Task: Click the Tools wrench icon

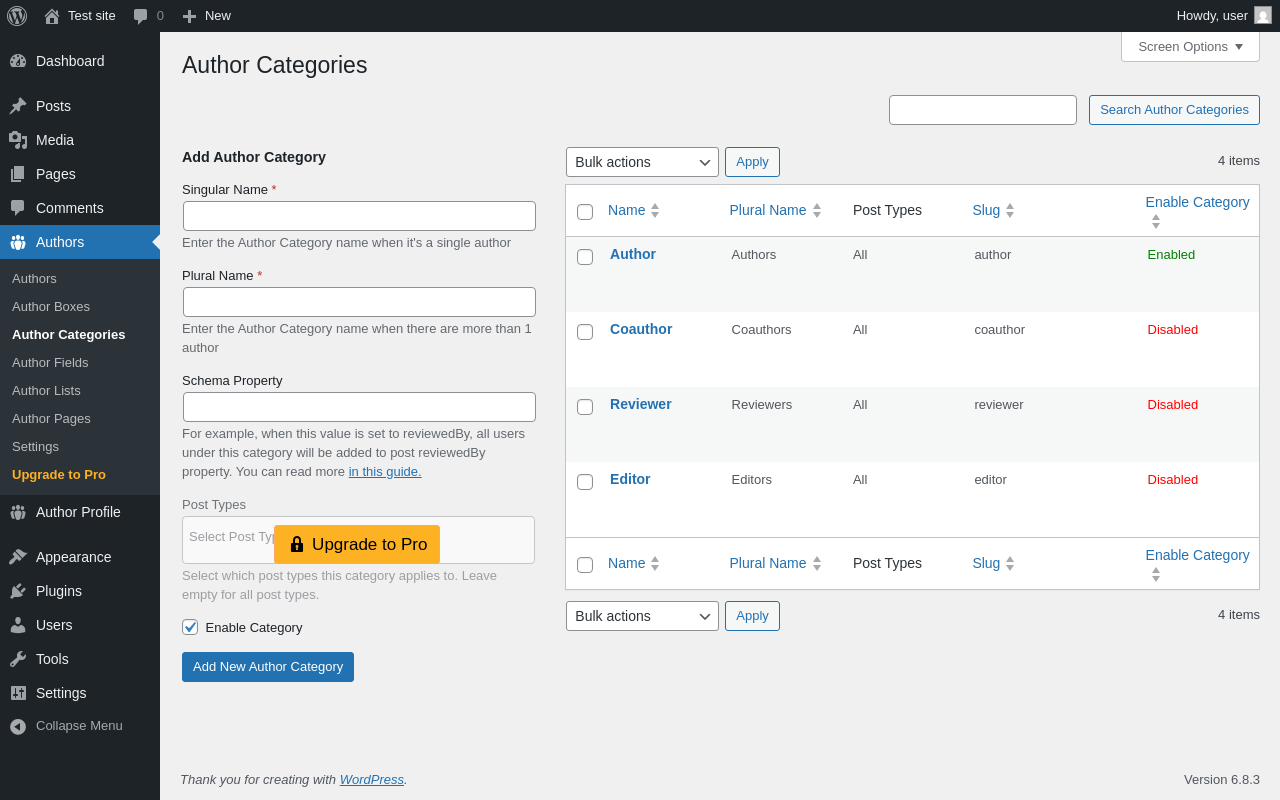Action: [18, 659]
